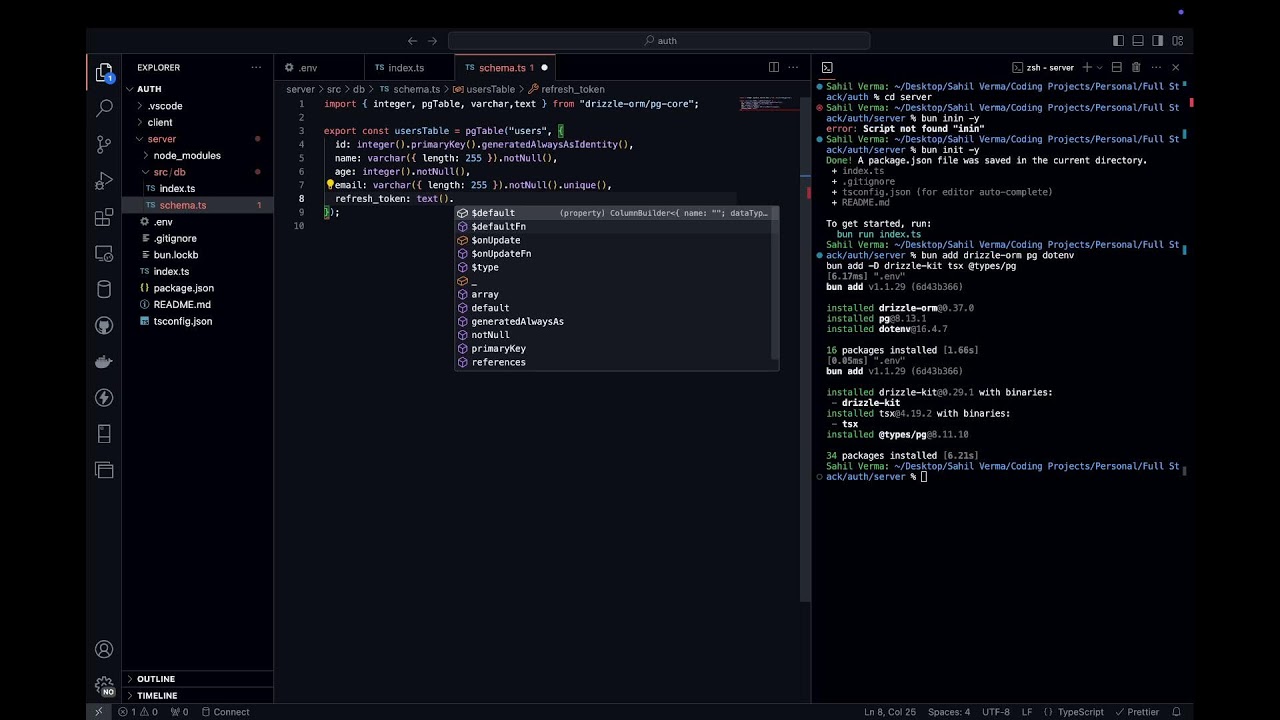
Task: Open notifications bell in status bar
Action: (1177, 712)
